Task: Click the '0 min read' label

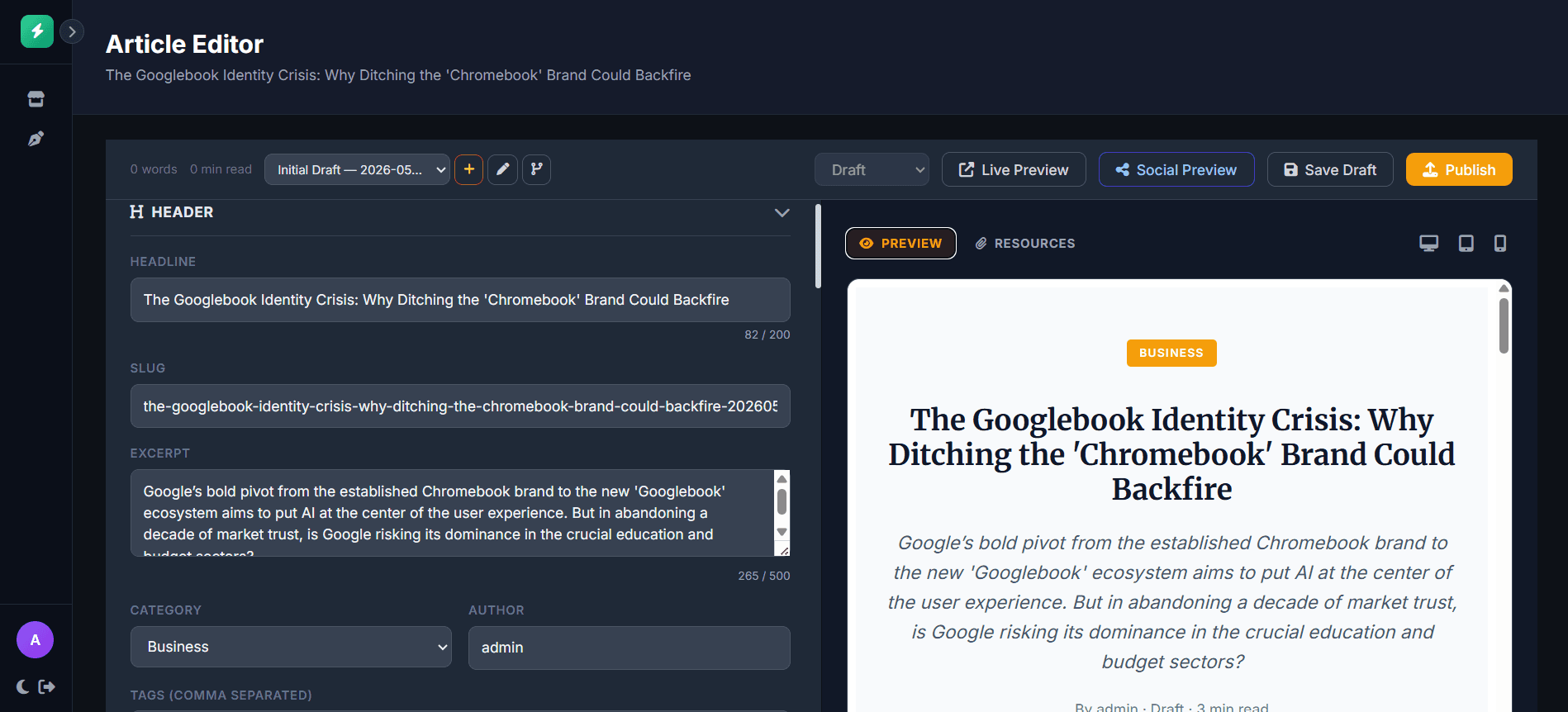Action: 221,169
